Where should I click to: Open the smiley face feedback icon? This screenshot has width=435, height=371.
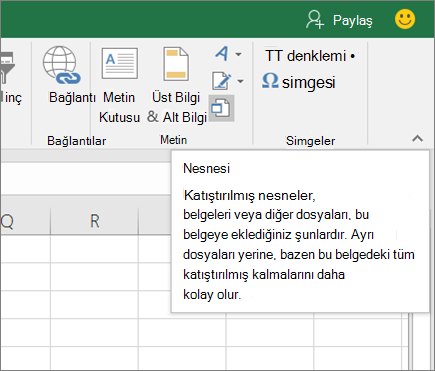(405, 19)
